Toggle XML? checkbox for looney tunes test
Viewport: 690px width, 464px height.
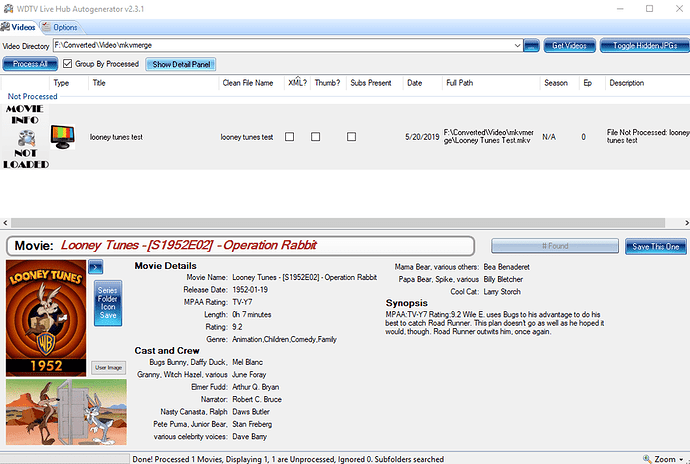click(x=290, y=137)
